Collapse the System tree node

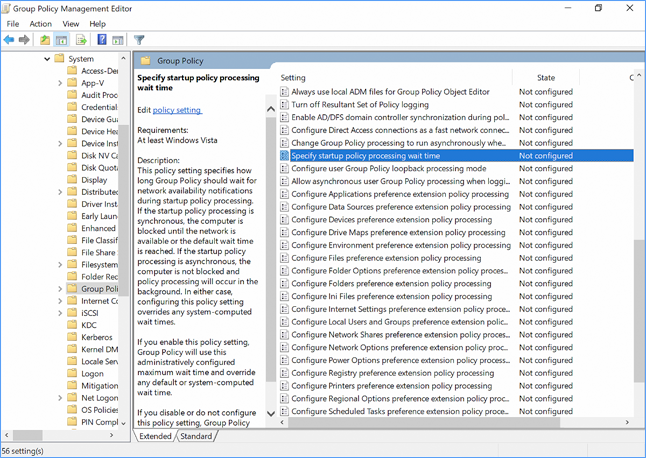[x=48, y=59]
